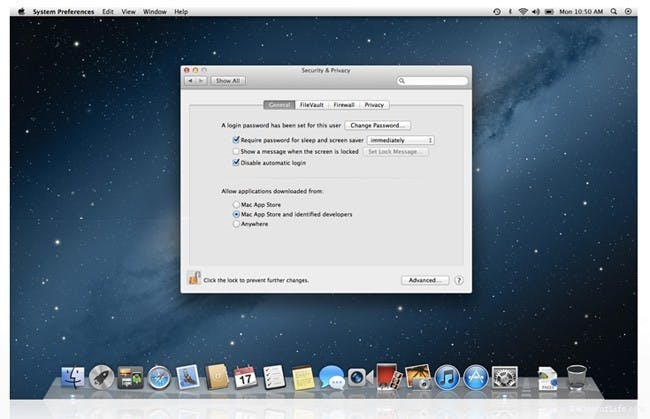Screen dimensions: 650x419
Task: Open Reminders checklist icon in dock
Action: pyautogui.click(x=274, y=378)
